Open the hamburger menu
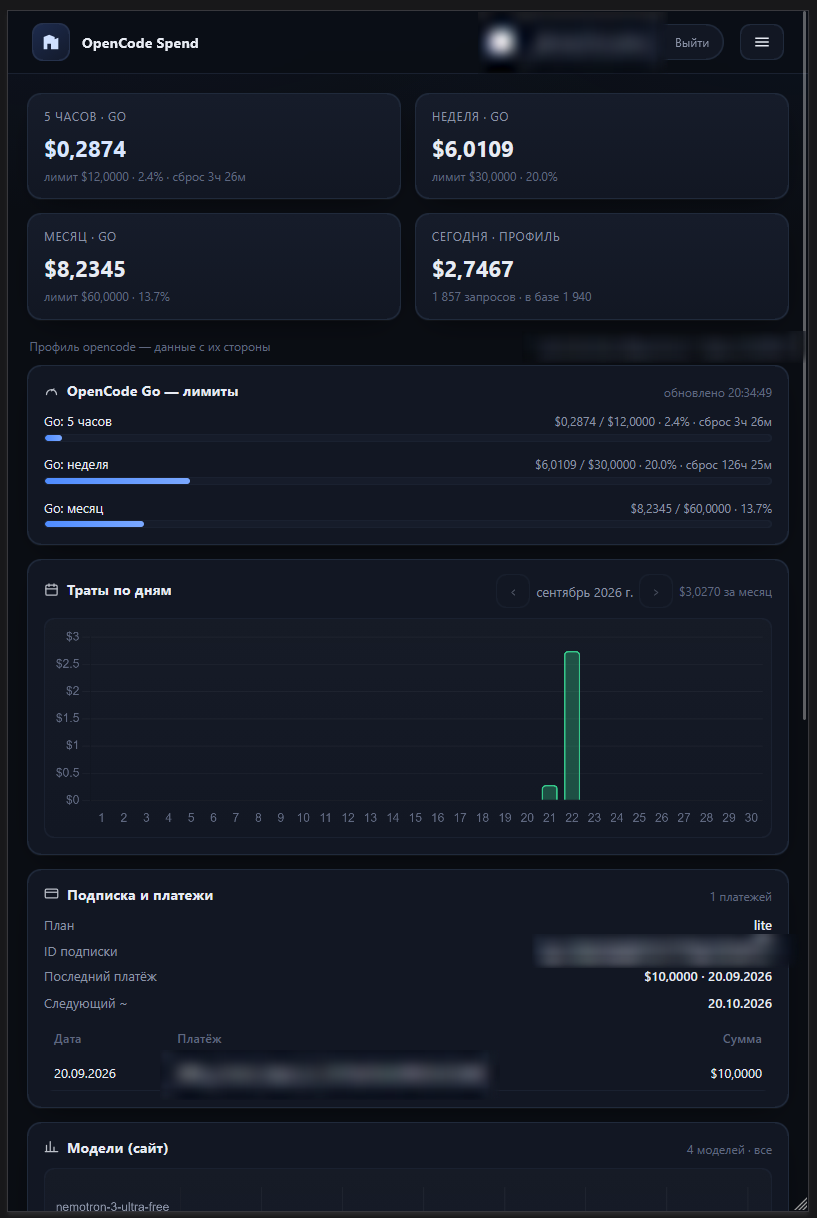 click(762, 42)
